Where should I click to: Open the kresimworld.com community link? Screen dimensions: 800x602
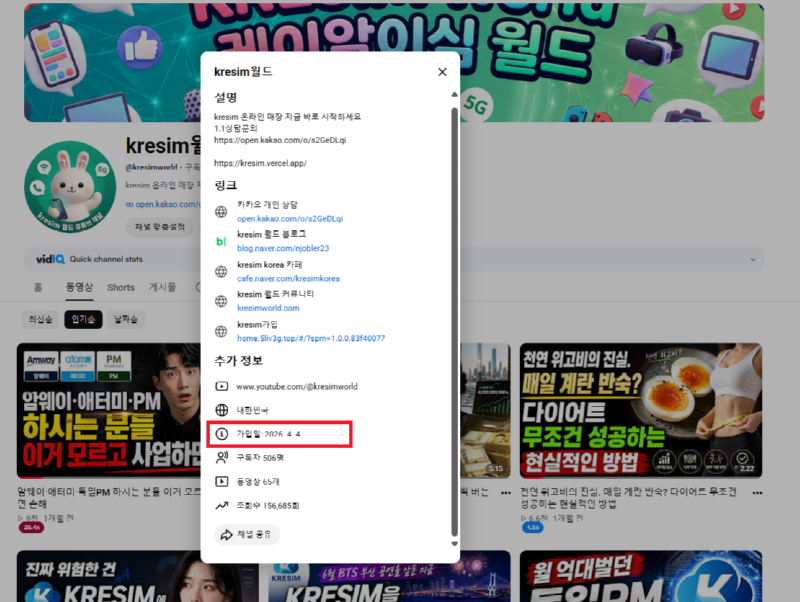268,308
